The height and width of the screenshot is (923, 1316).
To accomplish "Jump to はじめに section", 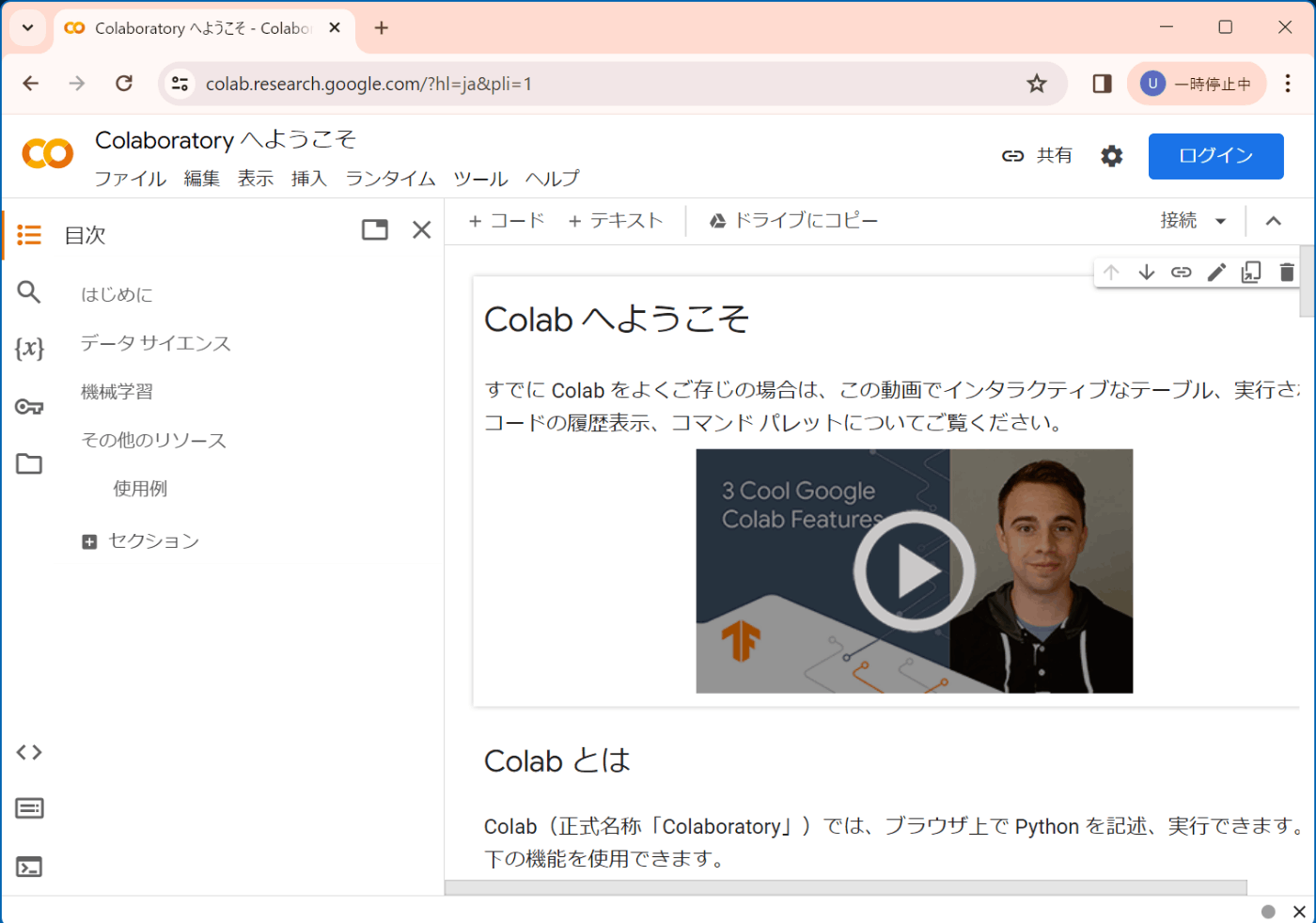I will coord(117,295).
